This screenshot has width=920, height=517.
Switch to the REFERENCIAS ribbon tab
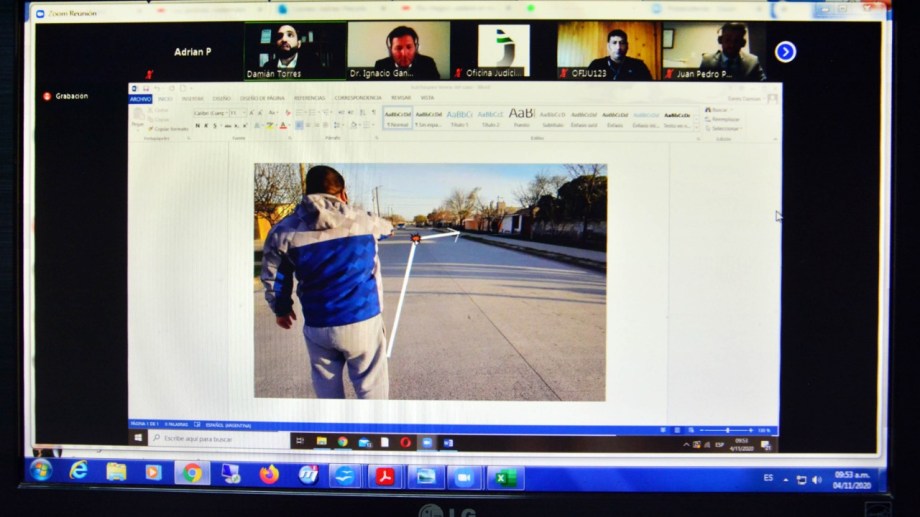click(x=309, y=99)
